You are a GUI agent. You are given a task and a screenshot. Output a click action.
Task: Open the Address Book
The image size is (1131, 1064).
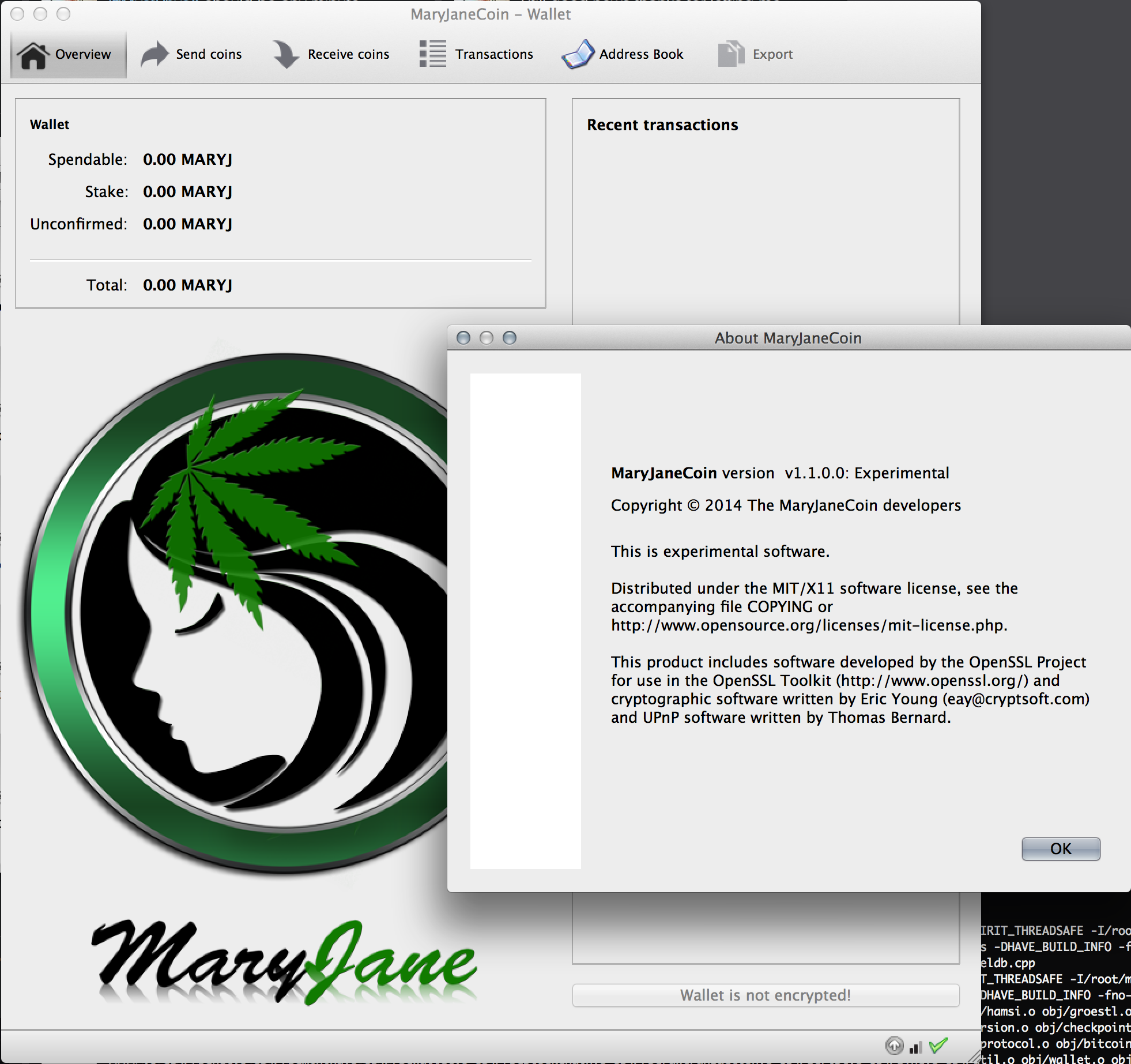click(x=623, y=54)
